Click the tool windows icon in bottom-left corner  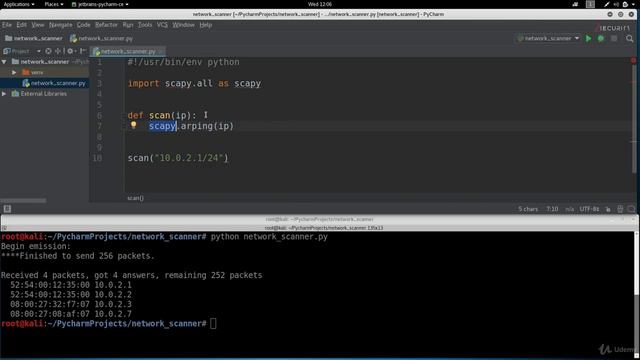click(x=7, y=209)
